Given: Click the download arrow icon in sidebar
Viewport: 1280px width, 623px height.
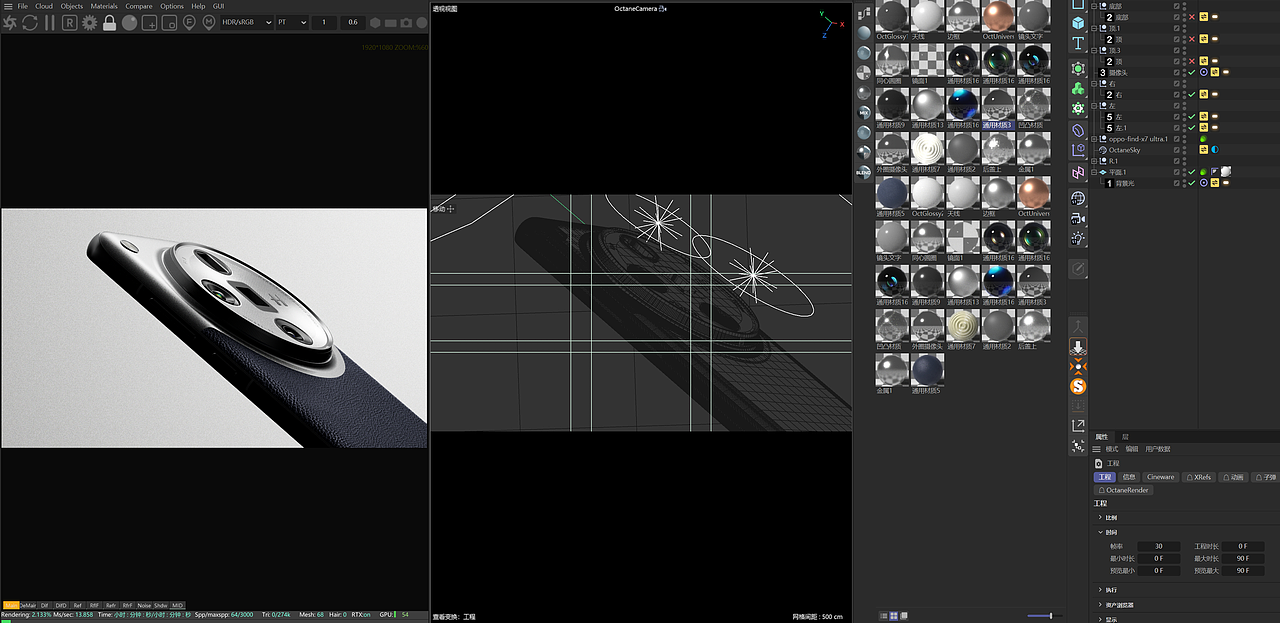Looking at the screenshot, I should (x=1078, y=346).
